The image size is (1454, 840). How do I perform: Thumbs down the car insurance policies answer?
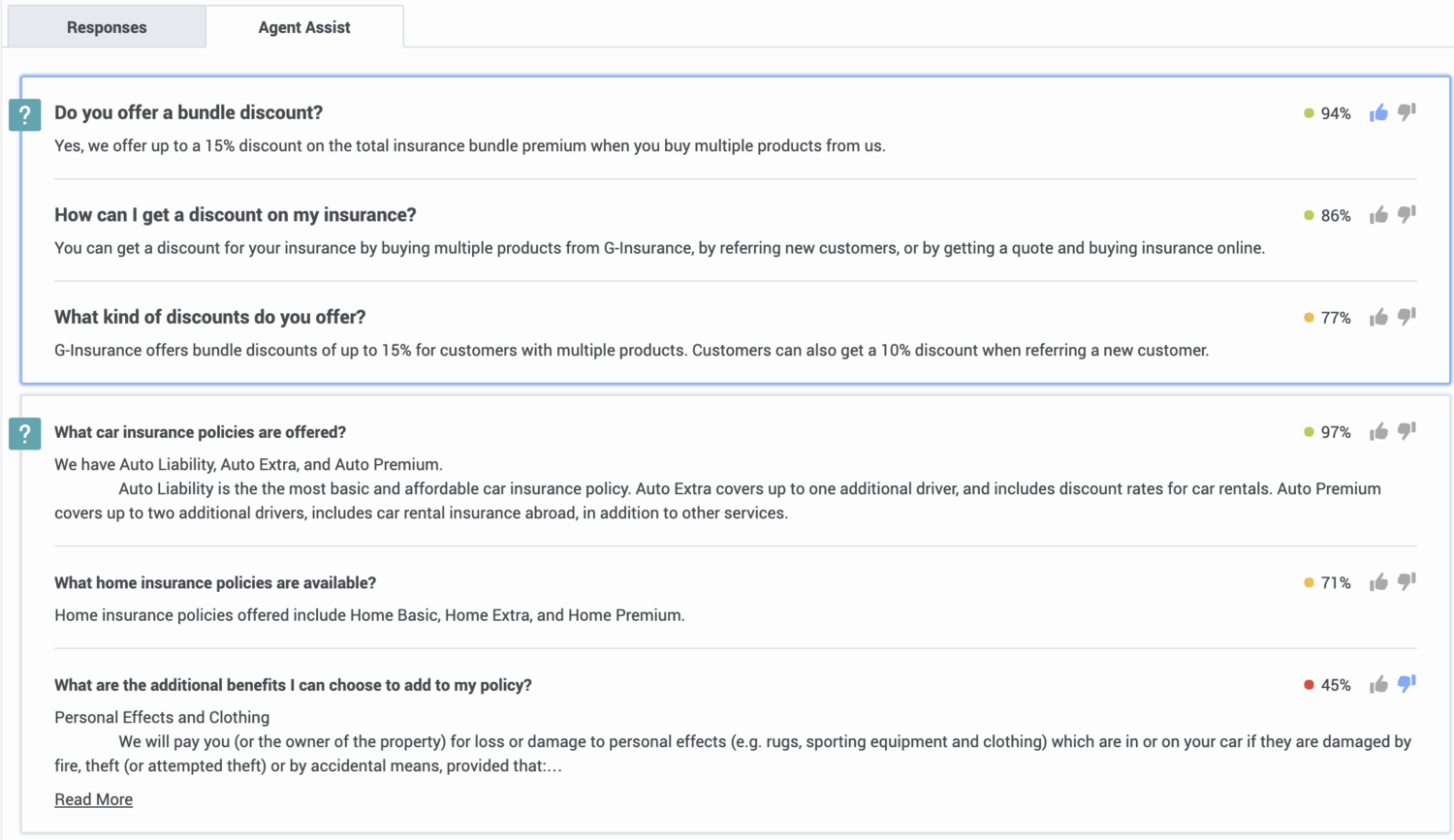click(1407, 432)
